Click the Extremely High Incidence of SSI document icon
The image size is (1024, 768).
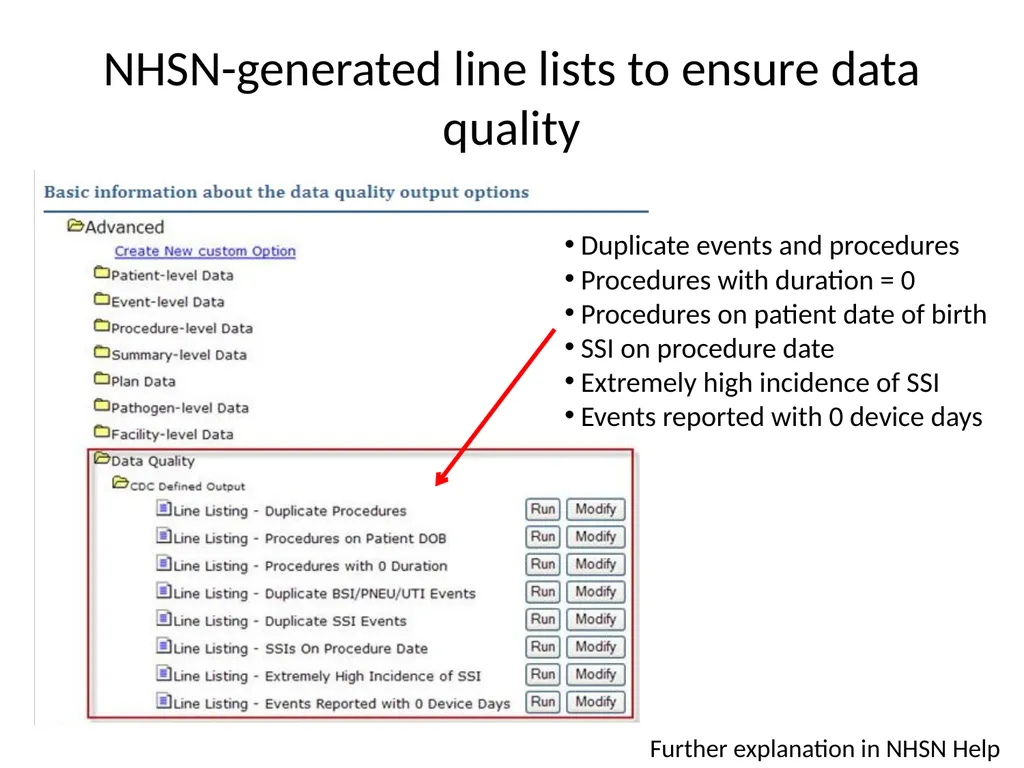click(x=164, y=673)
